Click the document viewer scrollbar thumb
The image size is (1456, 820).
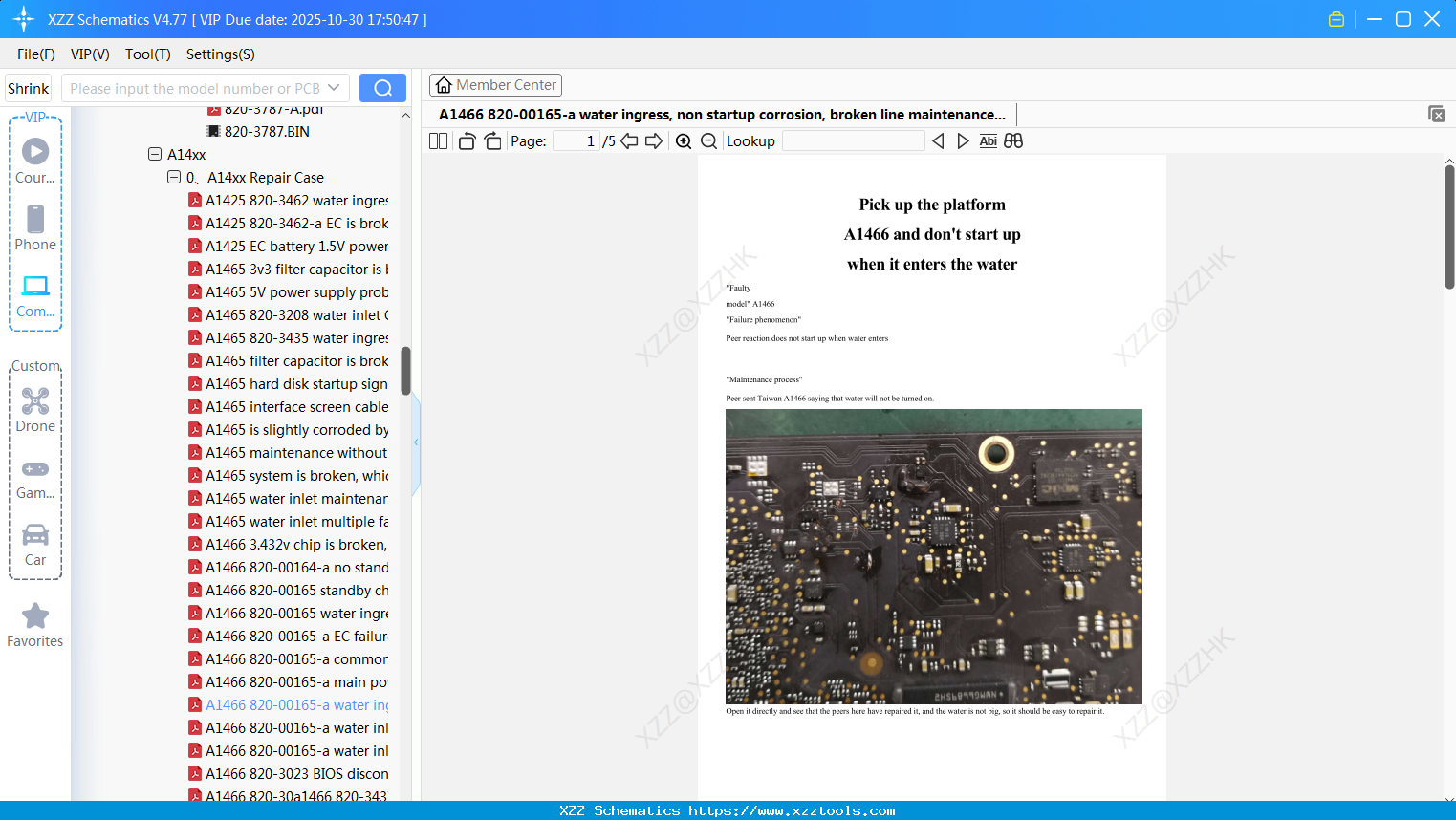tap(1449, 227)
